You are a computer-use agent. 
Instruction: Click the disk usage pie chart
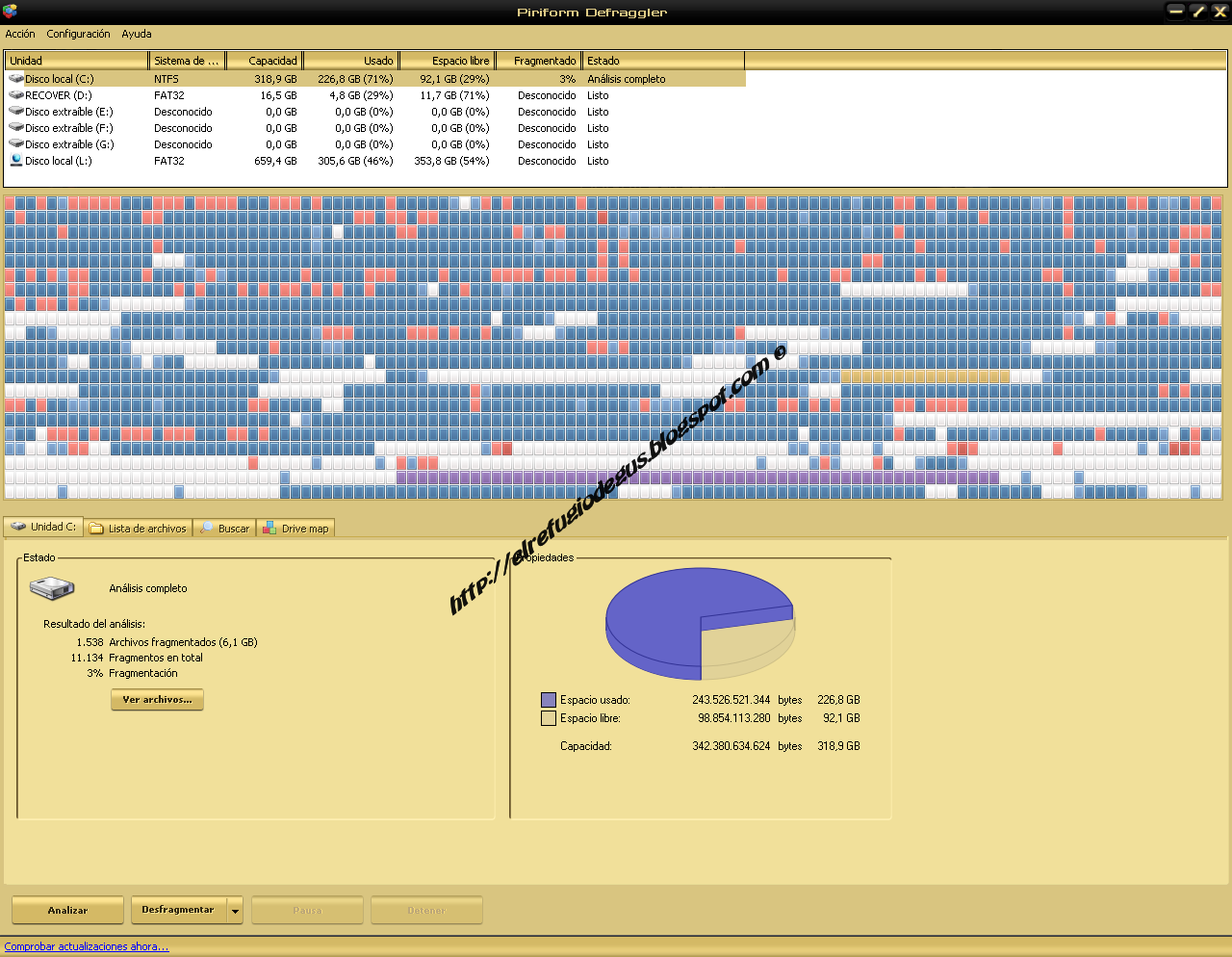pyautogui.click(x=700, y=624)
